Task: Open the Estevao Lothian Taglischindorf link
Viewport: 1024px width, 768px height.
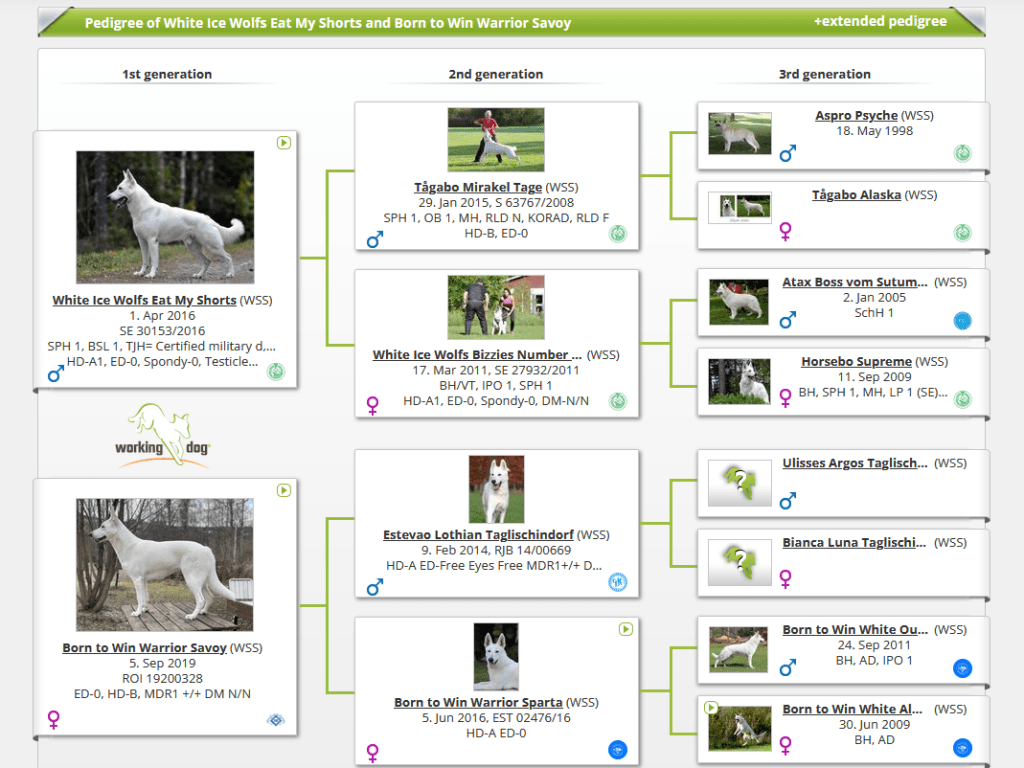Action: click(478, 535)
